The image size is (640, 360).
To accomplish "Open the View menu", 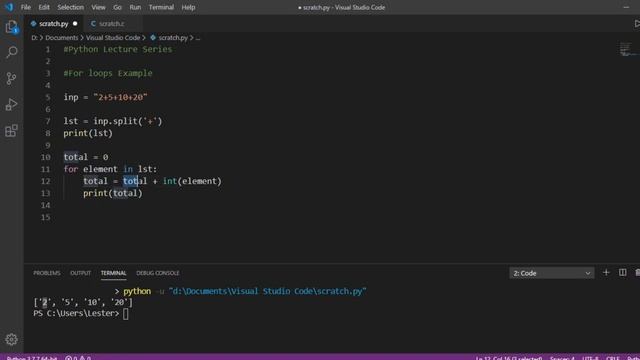I will pos(98,7).
